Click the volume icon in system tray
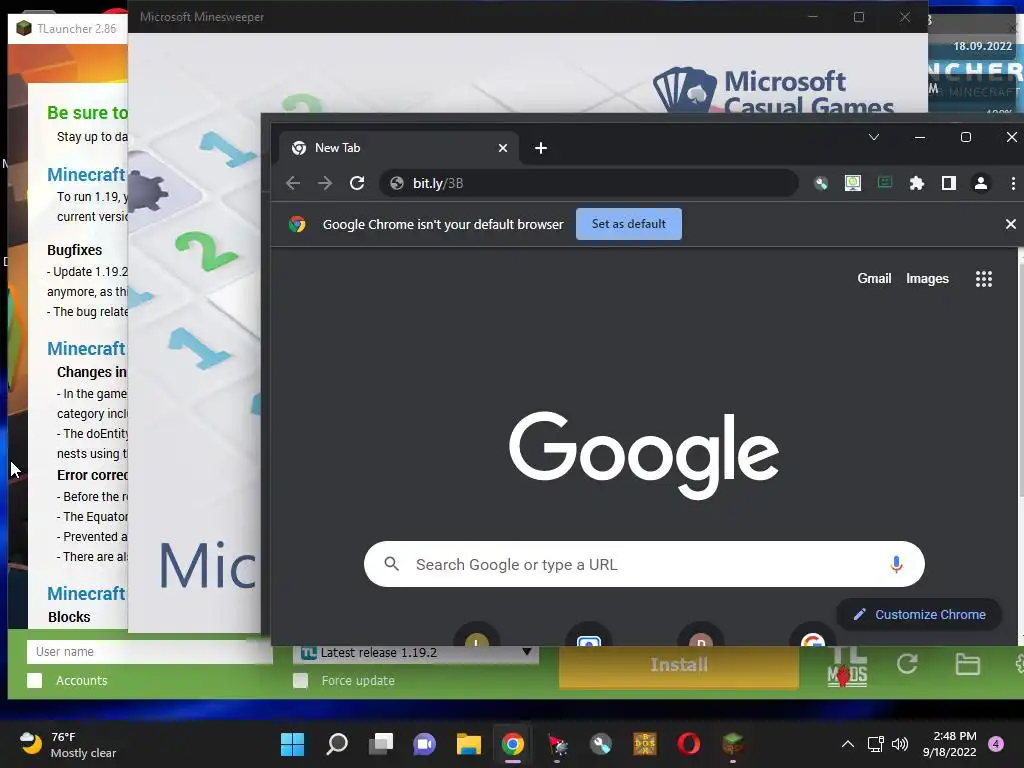1024x768 pixels. [x=900, y=744]
